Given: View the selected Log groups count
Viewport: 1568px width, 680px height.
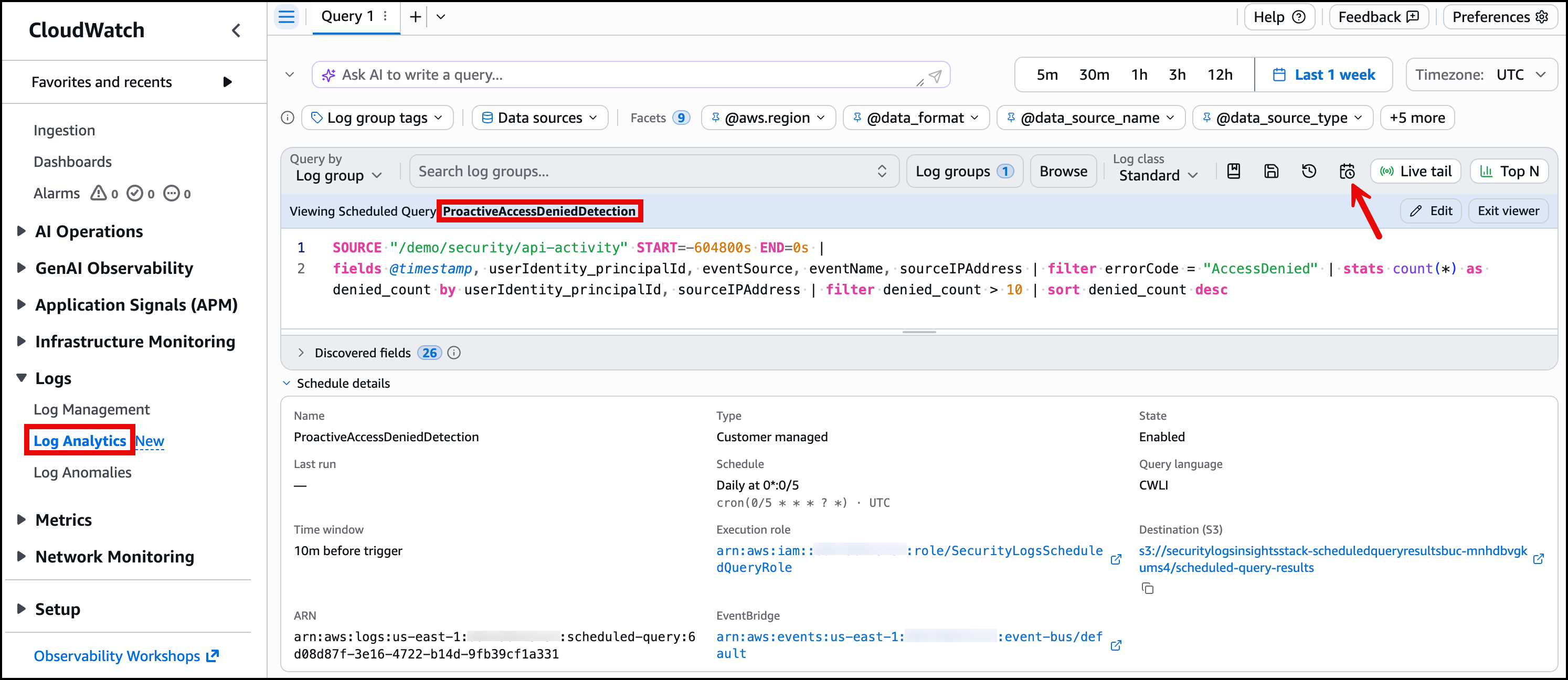Looking at the screenshot, I should (x=964, y=172).
